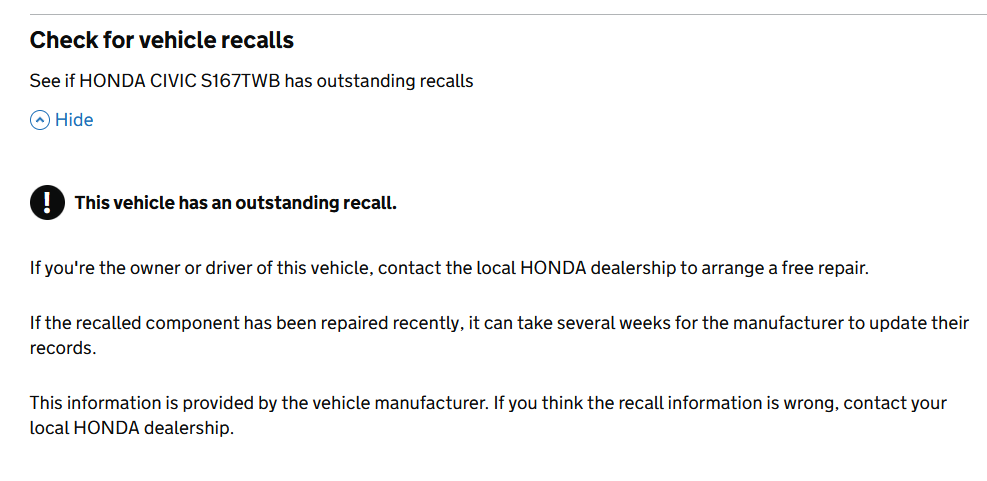Click the black exclamation warning icon

coord(47,203)
